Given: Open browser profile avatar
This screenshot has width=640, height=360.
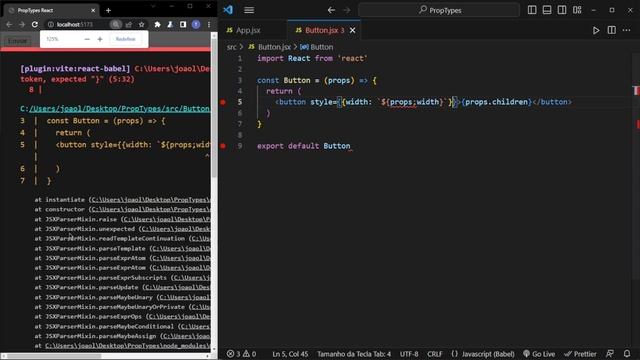Looking at the screenshot, I should pos(196,24).
